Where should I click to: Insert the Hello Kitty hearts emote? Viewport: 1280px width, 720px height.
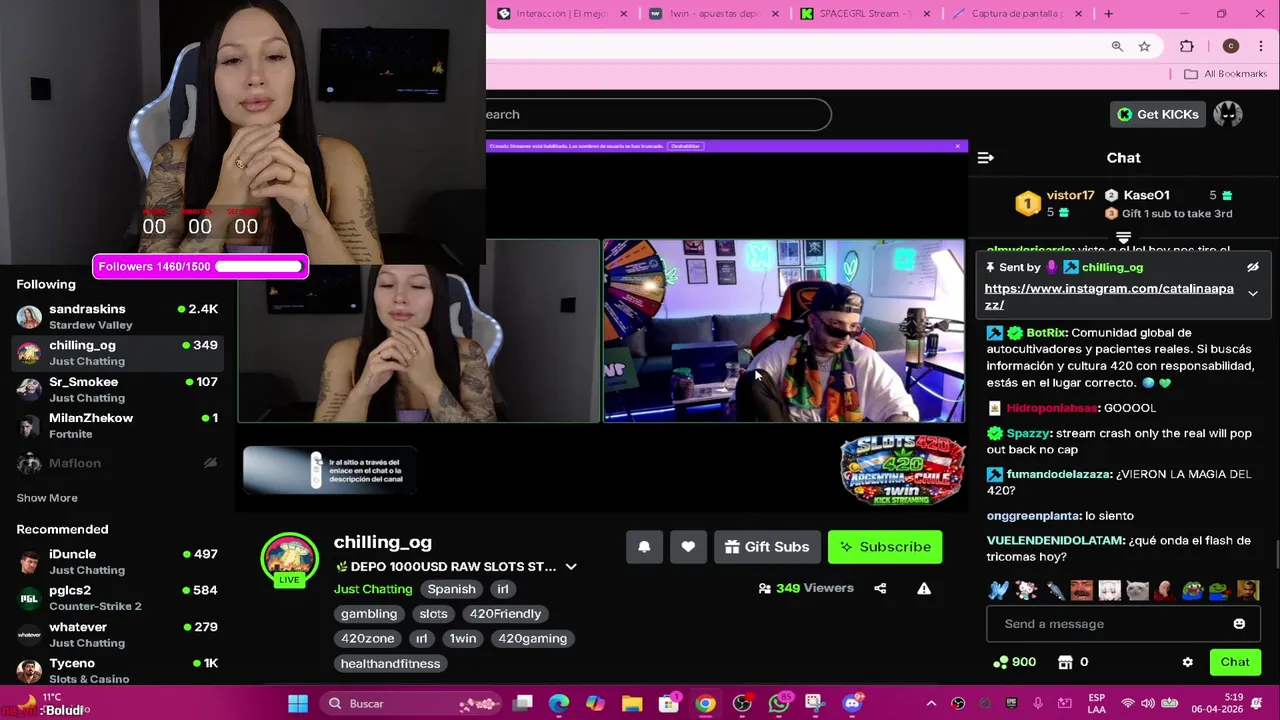1026,590
